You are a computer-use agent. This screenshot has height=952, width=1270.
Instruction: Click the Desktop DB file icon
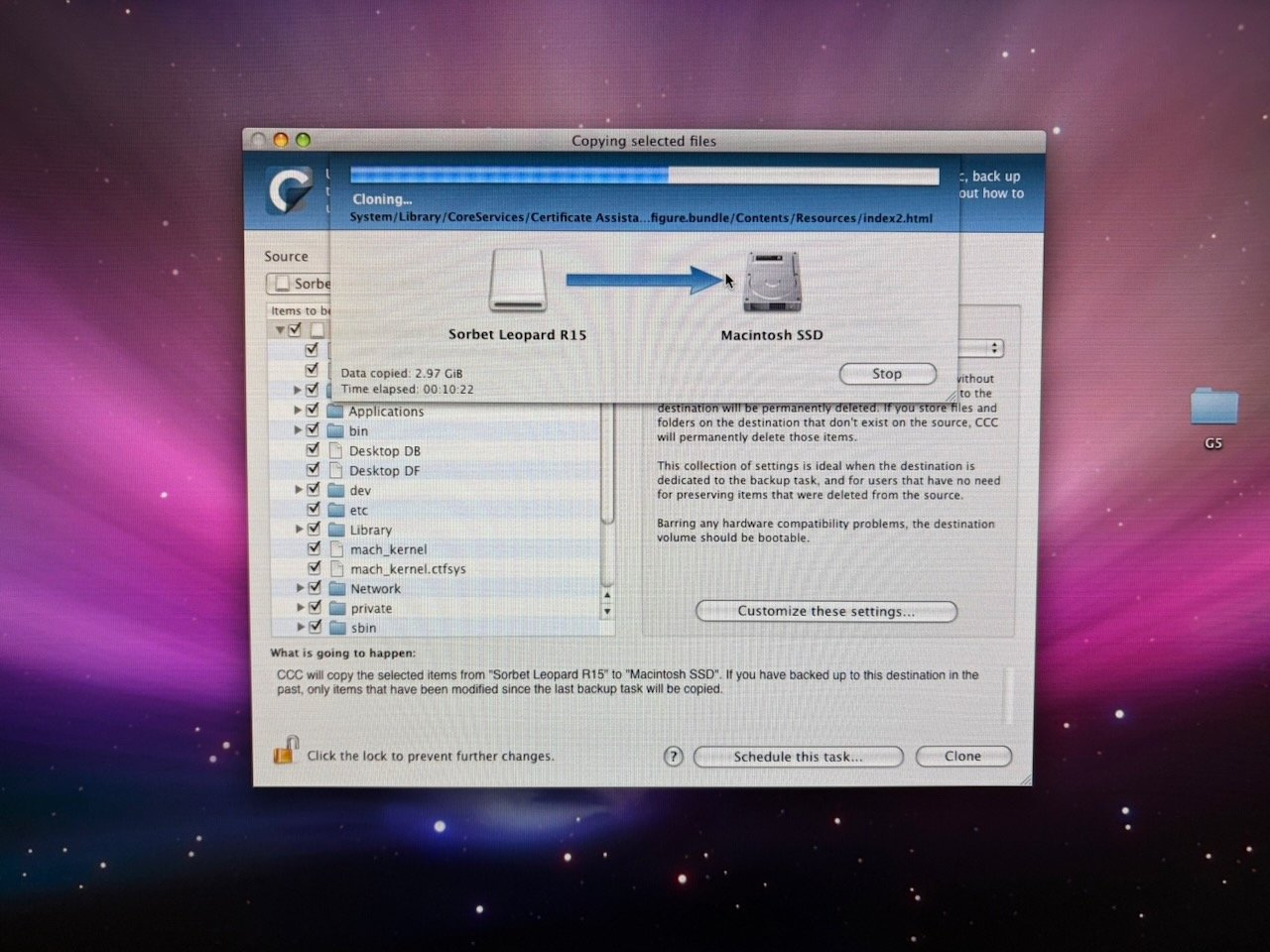pyautogui.click(x=335, y=450)
